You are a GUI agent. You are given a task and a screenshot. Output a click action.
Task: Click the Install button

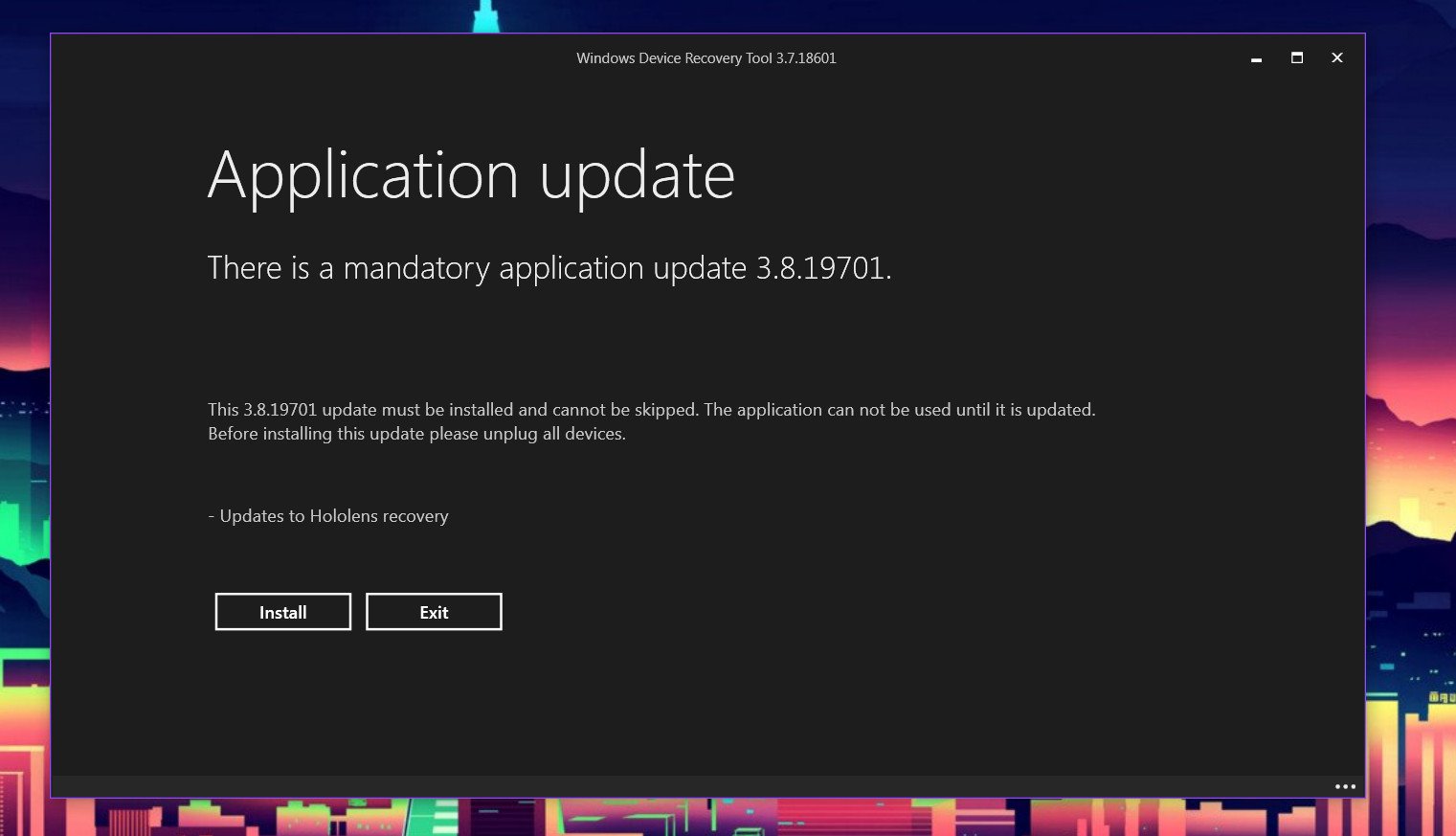click(x=283, y=612)
